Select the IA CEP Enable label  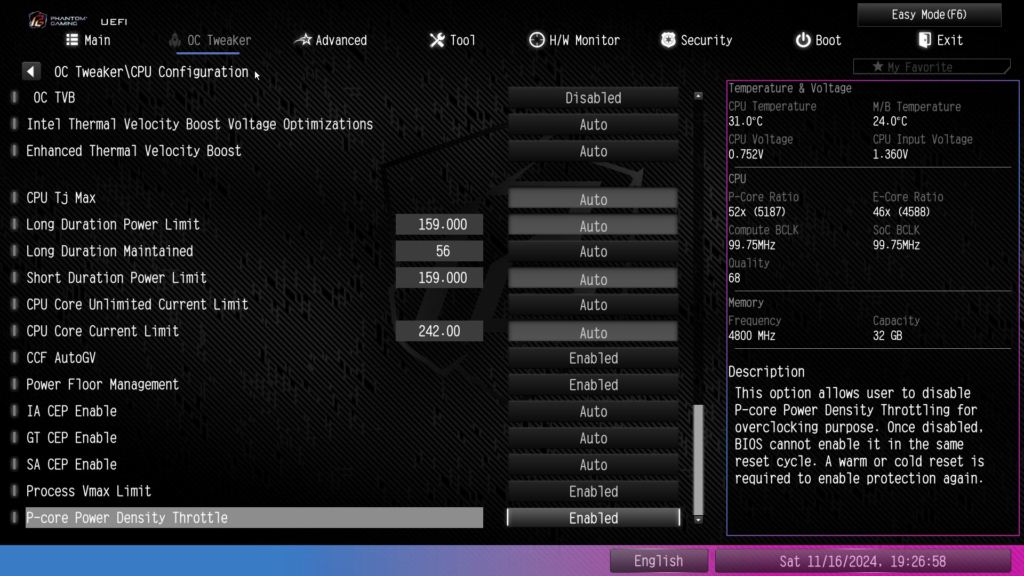click(x=71, y=411)
